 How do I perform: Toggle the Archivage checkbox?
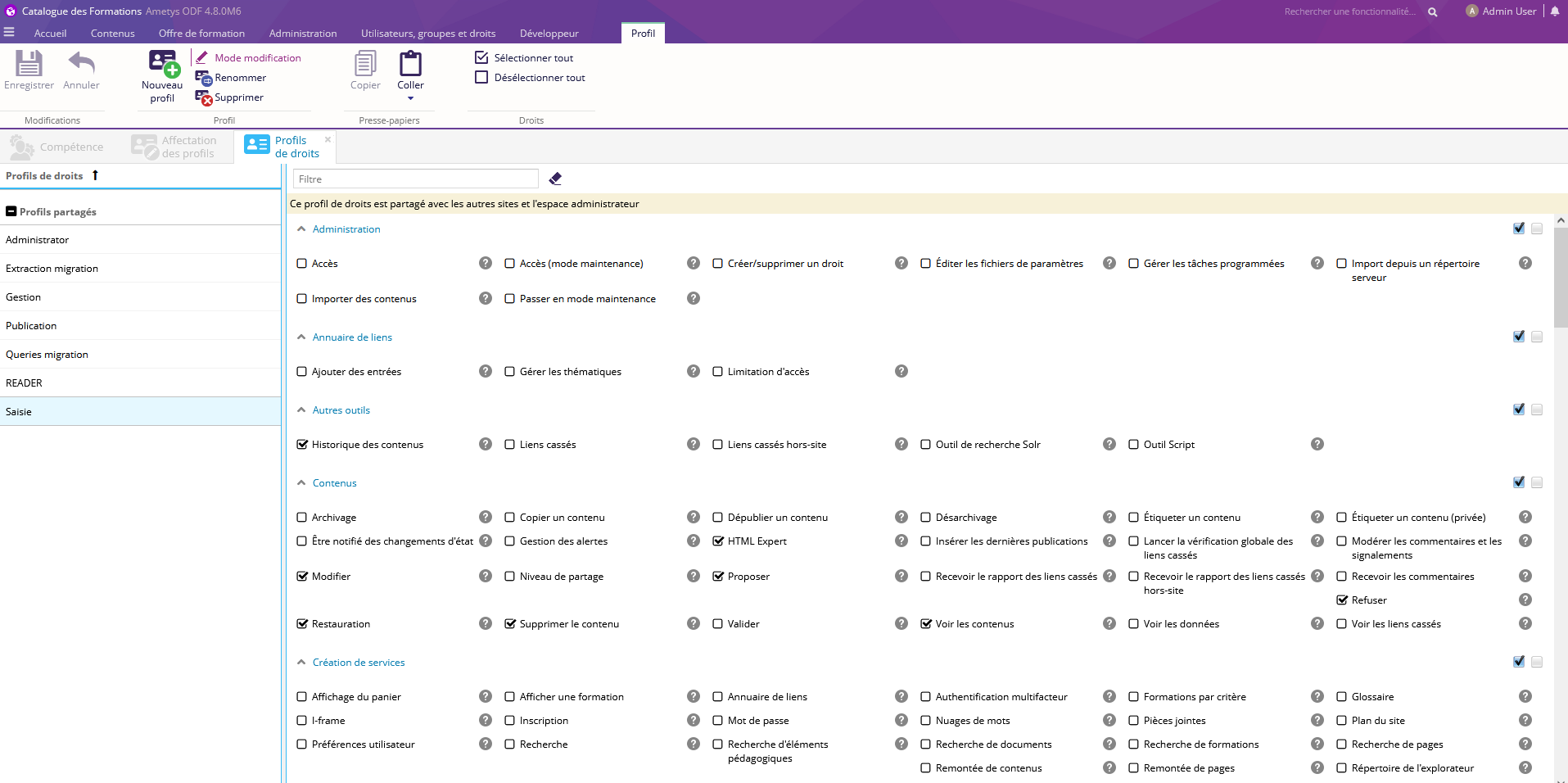tap(302, 518)
